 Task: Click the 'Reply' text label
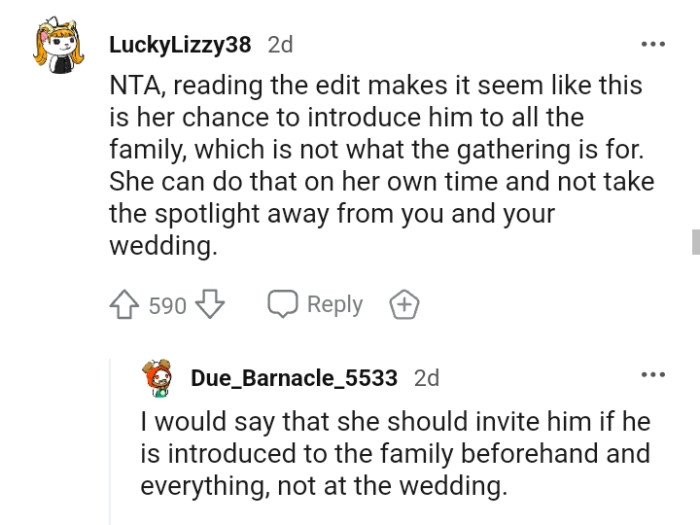pos(334,305)
